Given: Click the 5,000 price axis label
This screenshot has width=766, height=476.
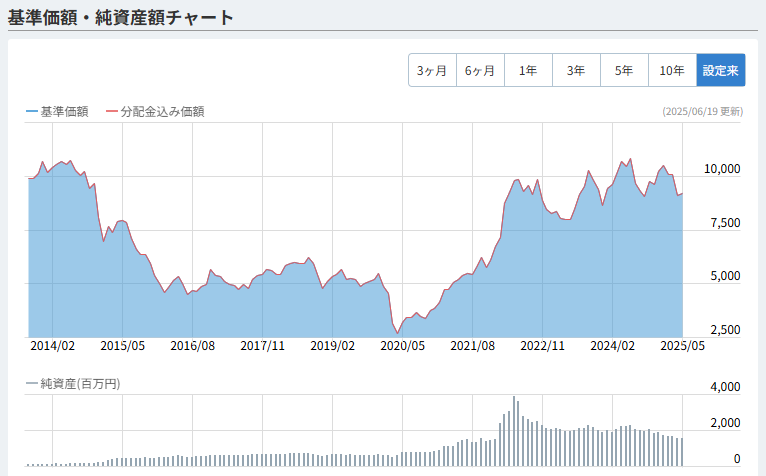Looking at the screenshot, I should (725, 276).
